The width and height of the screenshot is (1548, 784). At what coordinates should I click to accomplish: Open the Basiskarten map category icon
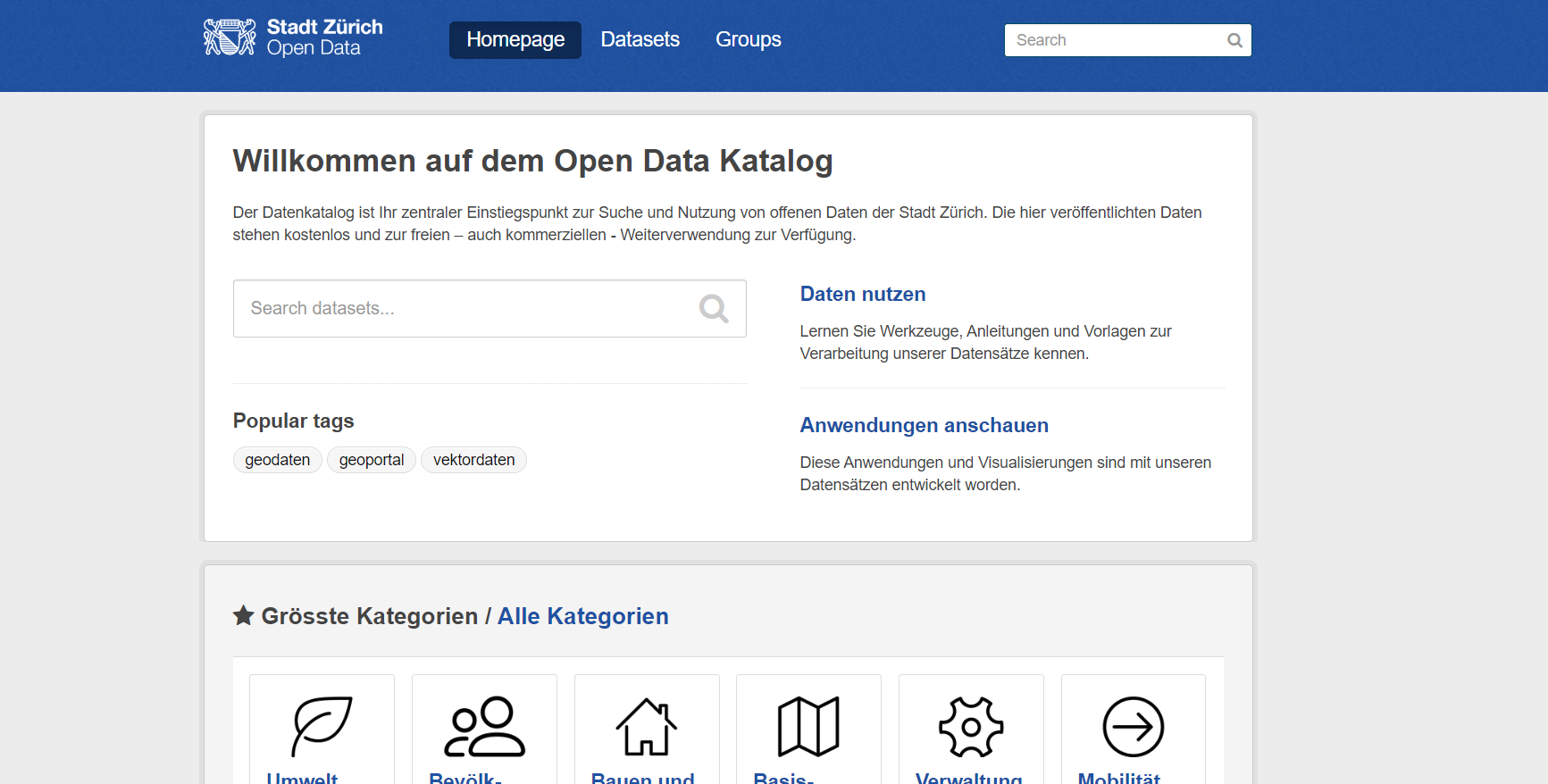[808, 726]
